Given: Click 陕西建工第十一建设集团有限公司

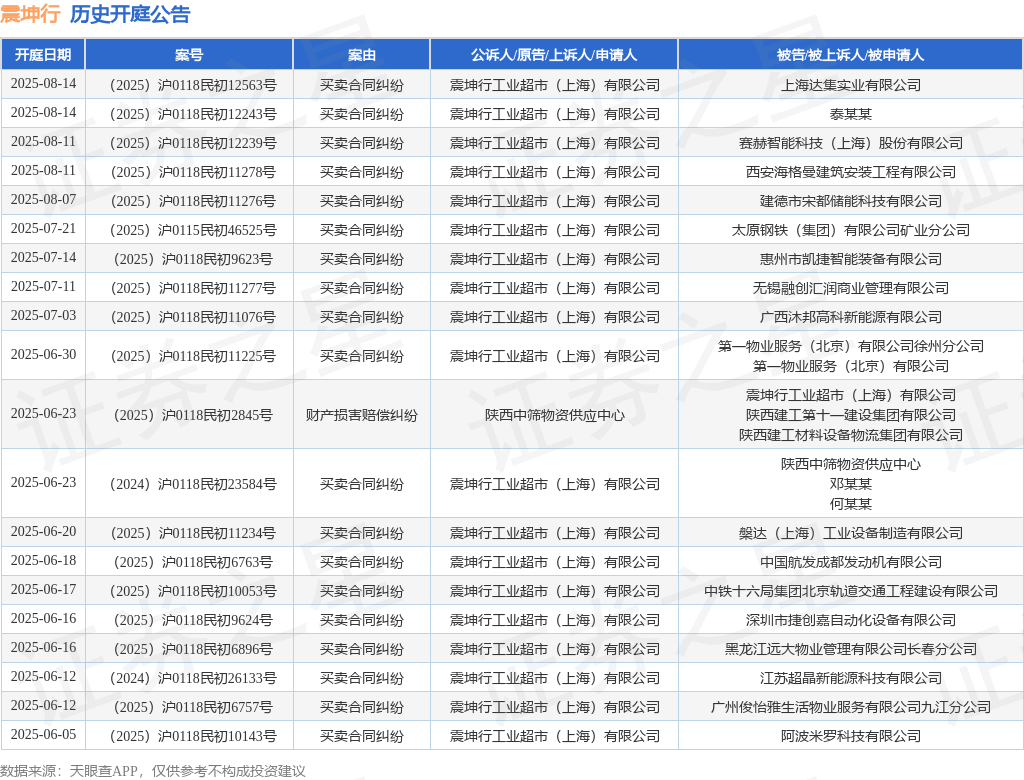Looking at the screenshot, I should 850,415.
